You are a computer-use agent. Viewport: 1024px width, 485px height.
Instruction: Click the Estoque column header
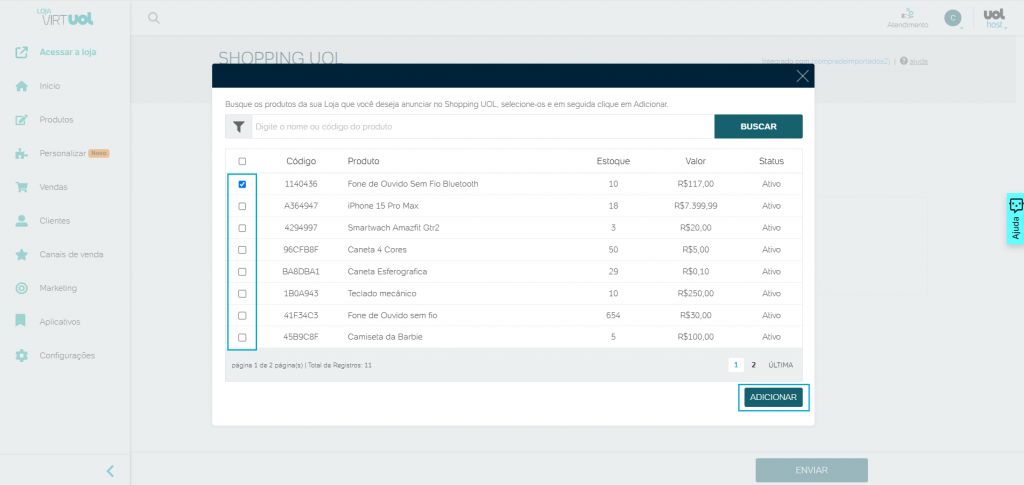[x=613, y=161]
